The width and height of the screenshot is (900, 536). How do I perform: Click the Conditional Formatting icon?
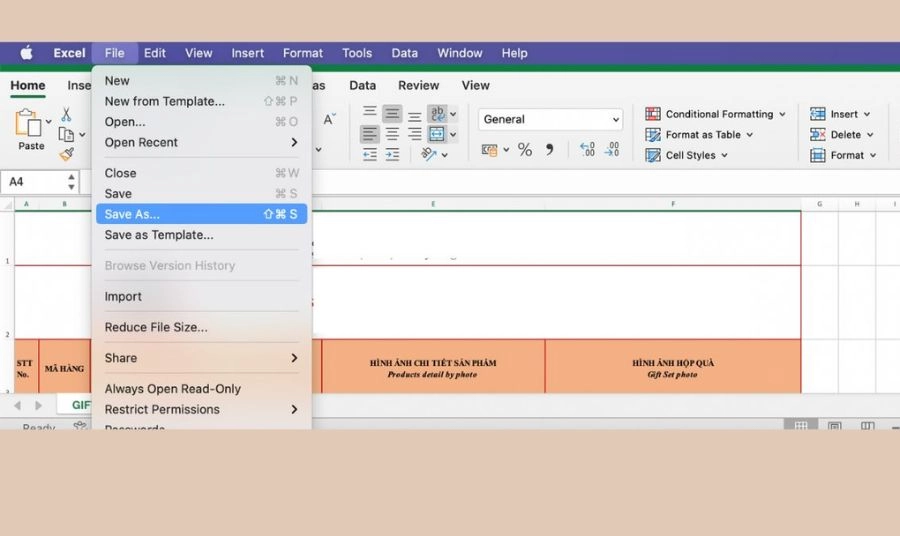coord(653,114)
